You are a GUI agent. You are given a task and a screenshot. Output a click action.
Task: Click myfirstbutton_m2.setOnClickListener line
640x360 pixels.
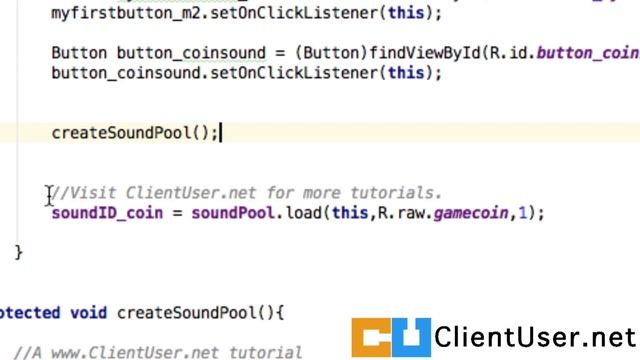(x=247, y=13)
